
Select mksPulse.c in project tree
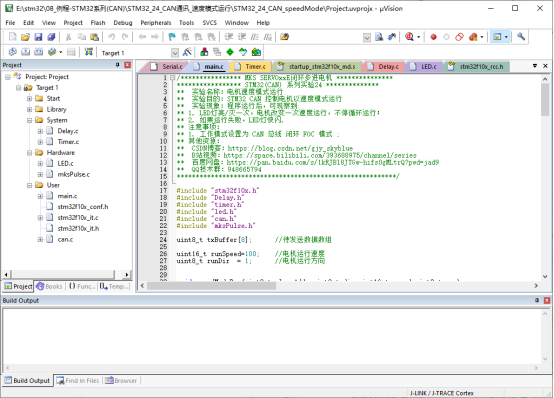[x=73, y=174]
